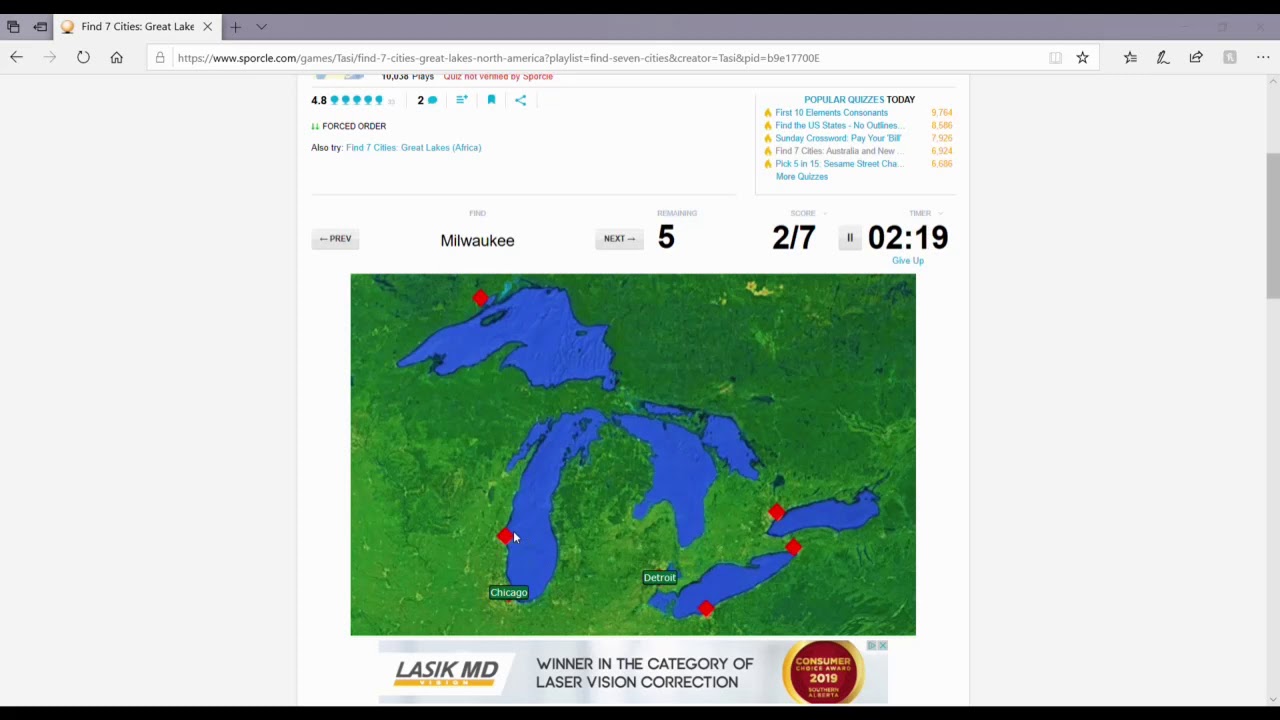Click the PREV button

click(335, 239)
